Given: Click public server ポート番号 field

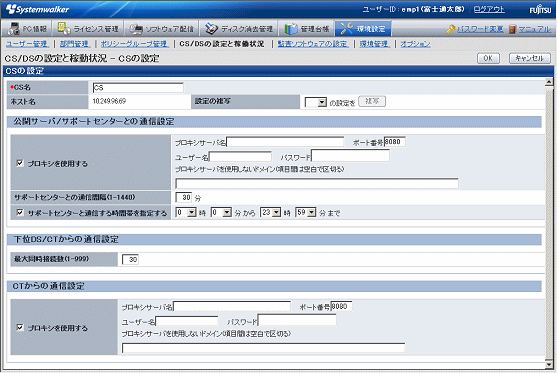Looking at the screenshot, I should [x=395, y=142].
